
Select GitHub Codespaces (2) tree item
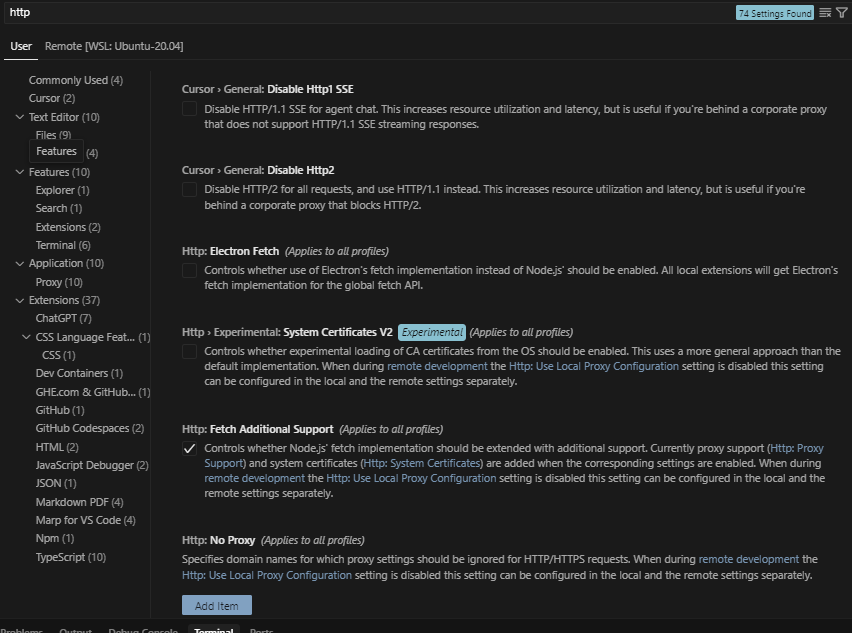pyautogui.click(x=90, y=428)
